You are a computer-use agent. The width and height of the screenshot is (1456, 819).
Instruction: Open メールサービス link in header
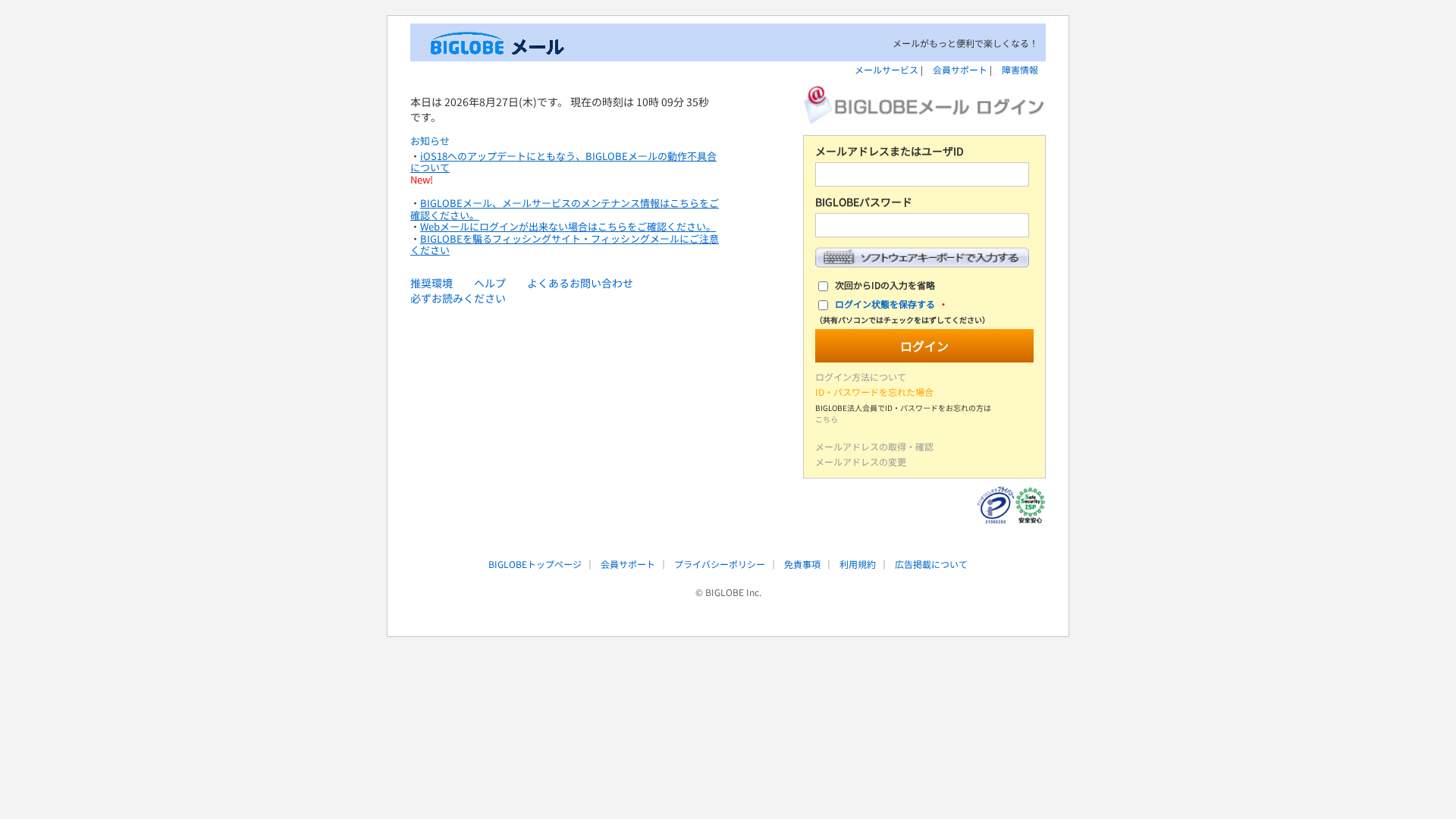pos(886,70)
